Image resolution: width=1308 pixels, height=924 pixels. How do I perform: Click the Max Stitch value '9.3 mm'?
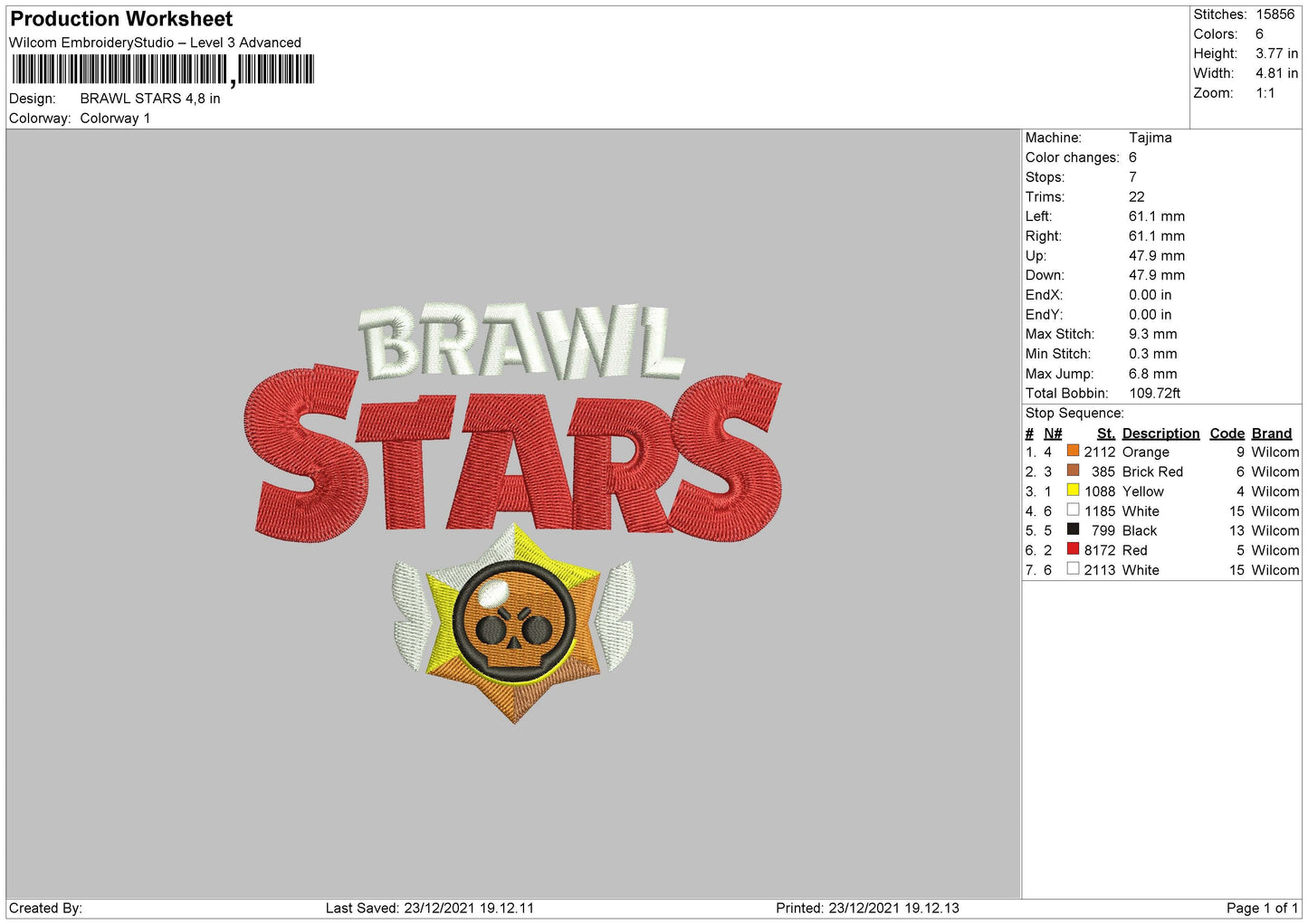(1152, 334)
